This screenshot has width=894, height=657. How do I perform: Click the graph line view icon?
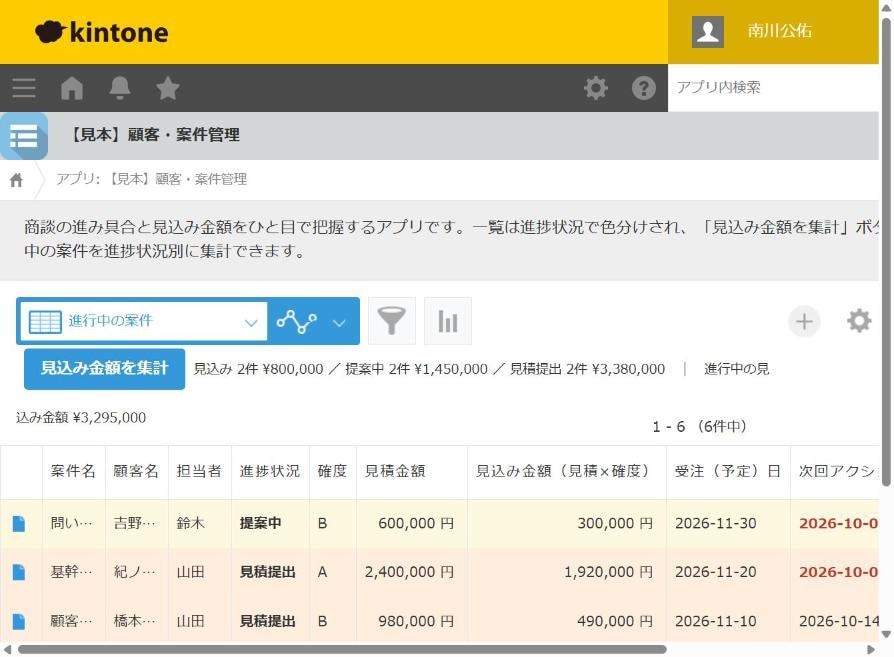coord(296,321)
